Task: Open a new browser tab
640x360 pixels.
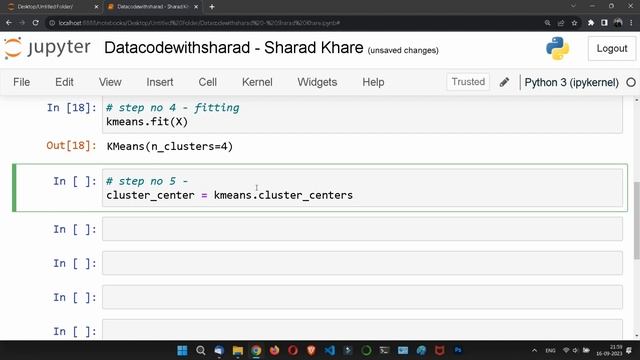Action: 211,7
